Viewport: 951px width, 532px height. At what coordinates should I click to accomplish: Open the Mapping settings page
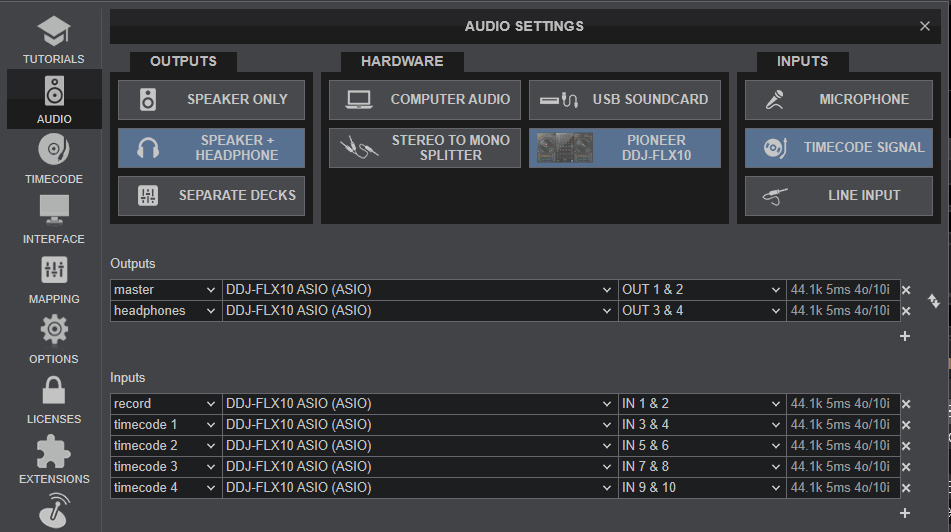[x=54, y=280]
